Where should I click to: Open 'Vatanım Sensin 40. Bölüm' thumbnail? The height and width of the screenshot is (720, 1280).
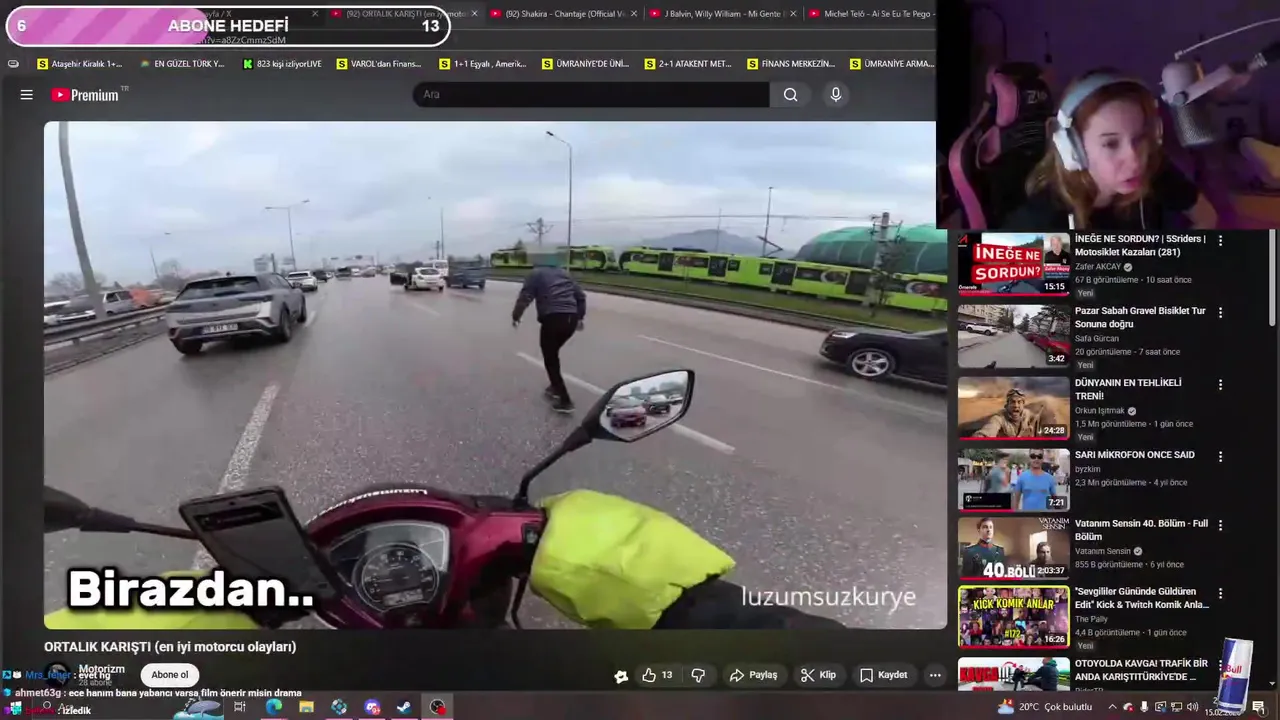click(1014, 548)
